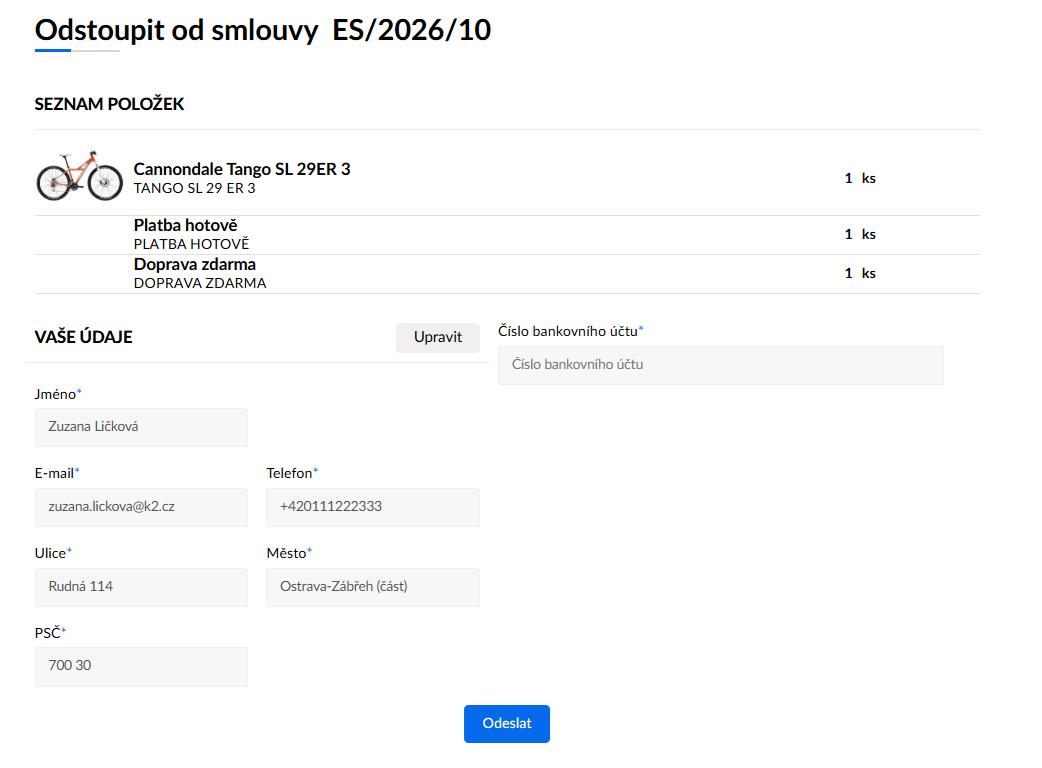
Task: Click the Jméno input field
Action: [x=141, y=427]
